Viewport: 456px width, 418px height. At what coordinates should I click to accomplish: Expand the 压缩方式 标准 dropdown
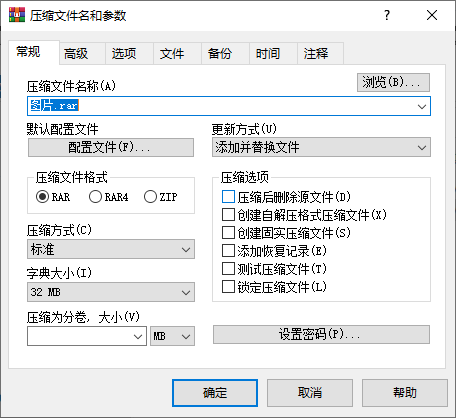tap(111, 249)
